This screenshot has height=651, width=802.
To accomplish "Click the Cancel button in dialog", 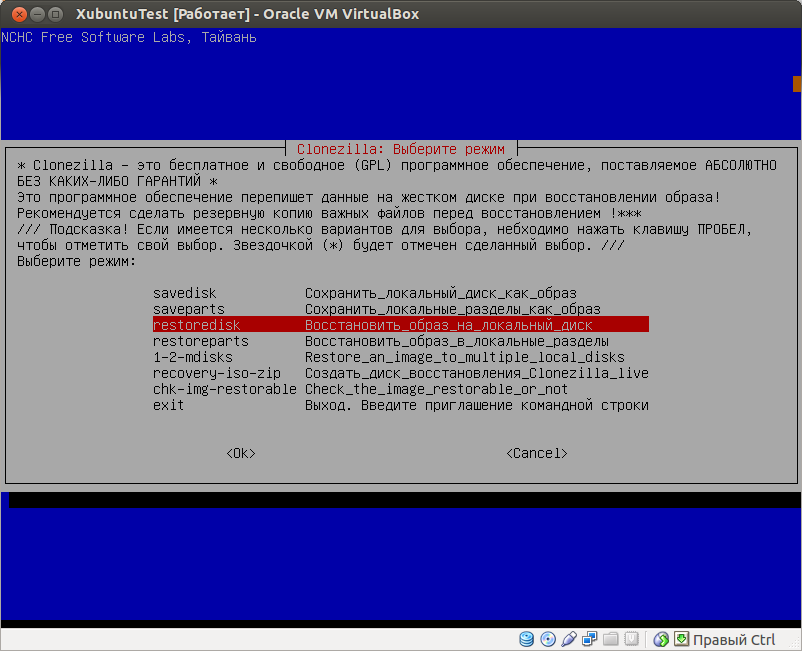I will pos(537,453).
